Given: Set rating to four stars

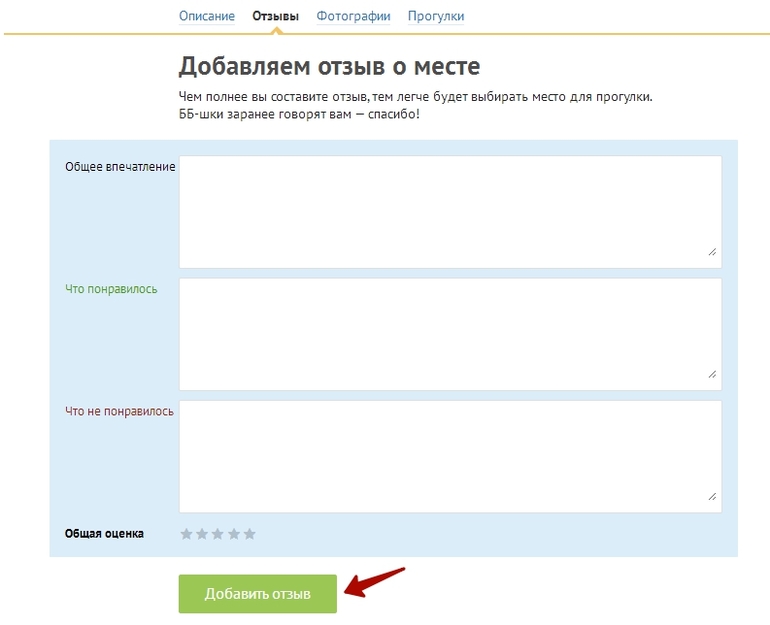Looking at the screenshot, I should coord(234,534).
